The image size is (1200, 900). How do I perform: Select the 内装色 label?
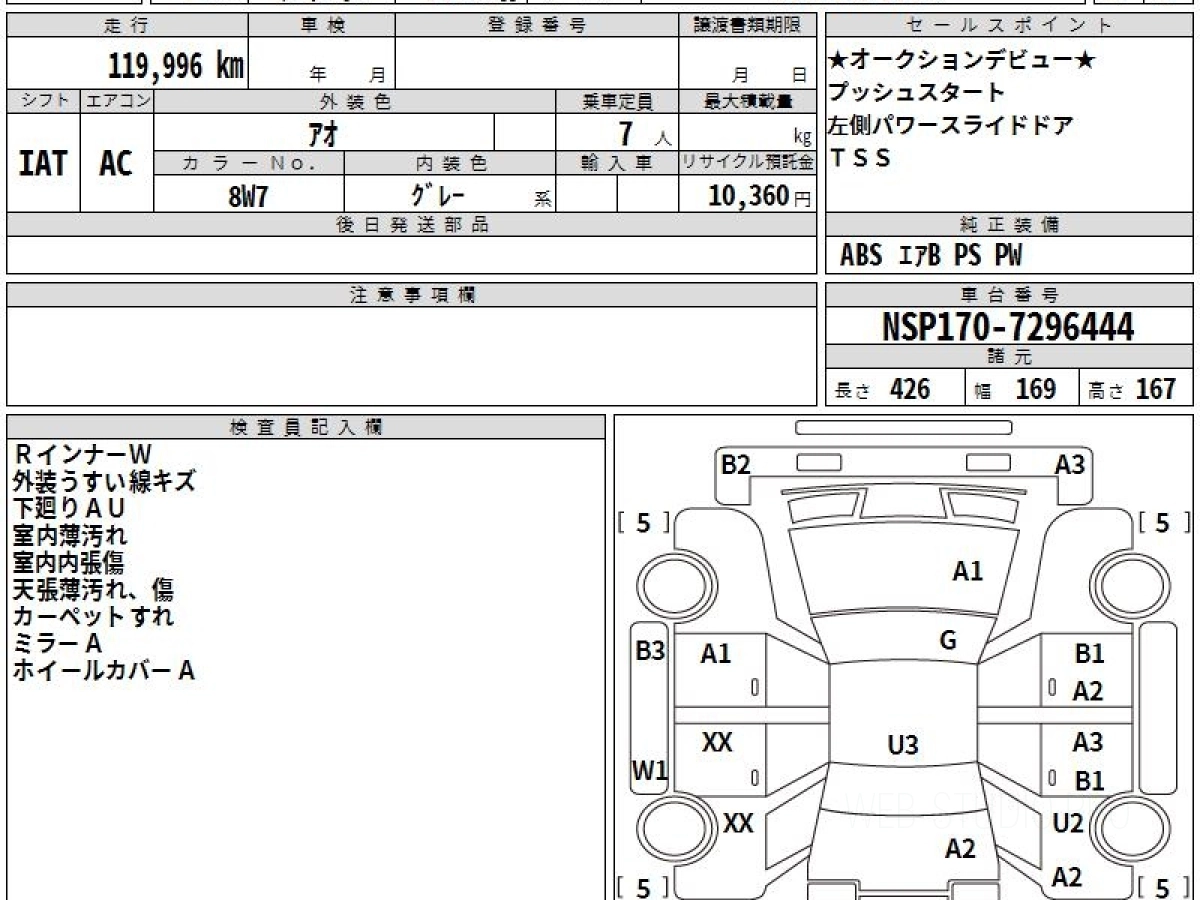[x=450, y=163]
